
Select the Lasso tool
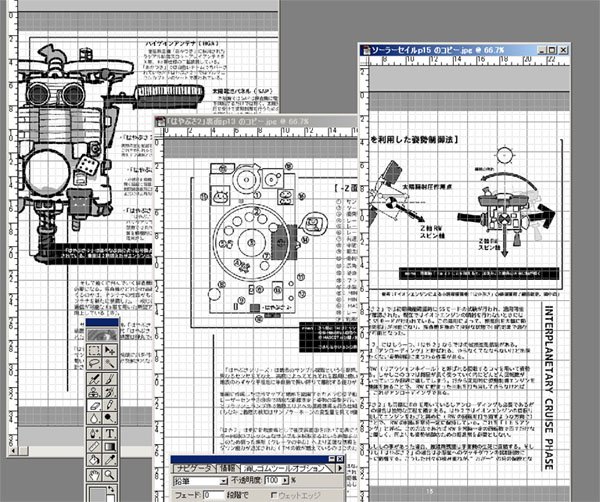[x=94, y=363]
